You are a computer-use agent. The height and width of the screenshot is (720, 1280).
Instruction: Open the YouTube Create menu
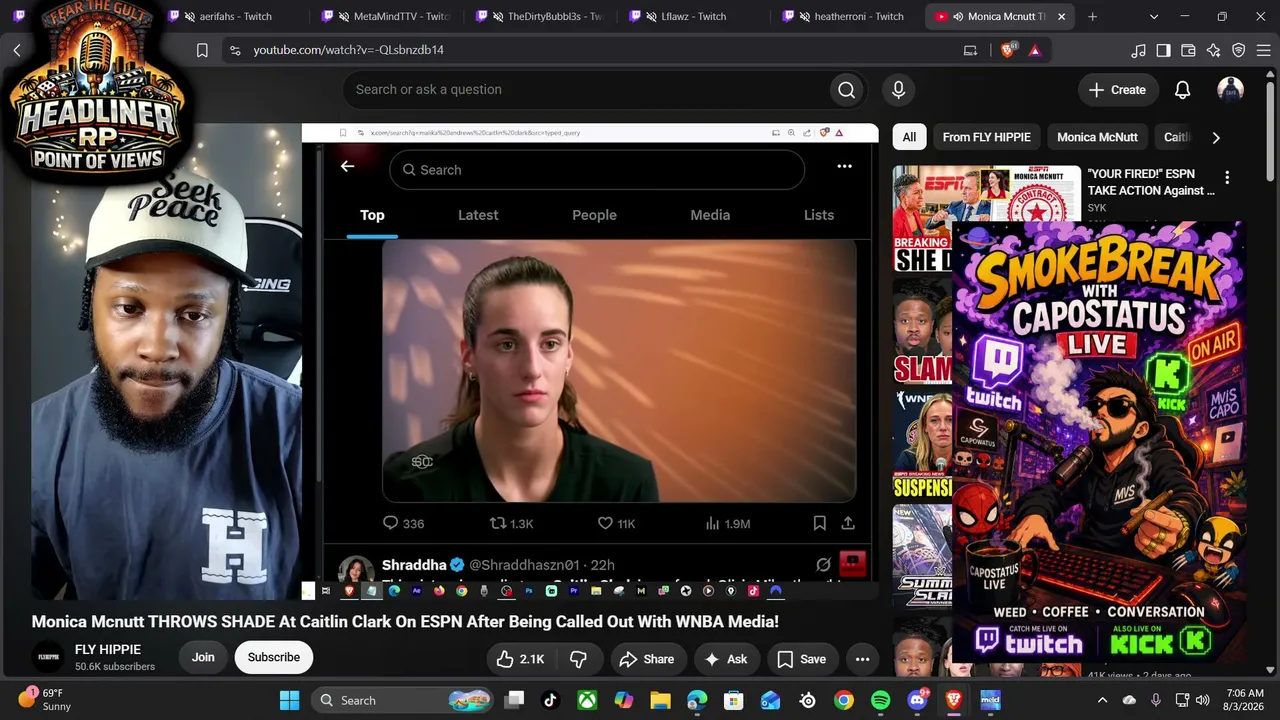[1118, 90]
